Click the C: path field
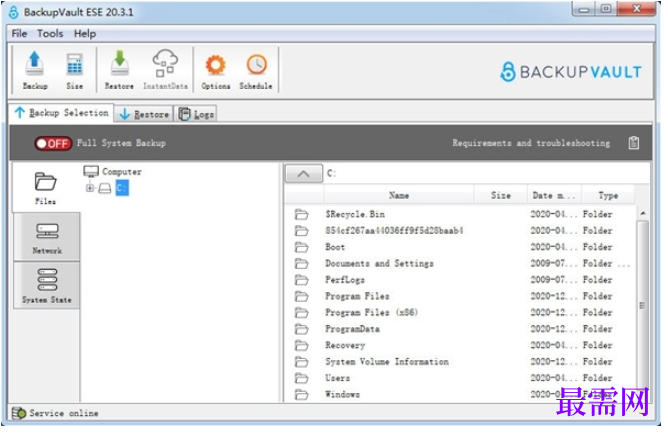Screen dimensions: 668x433 tap(487, 173)
